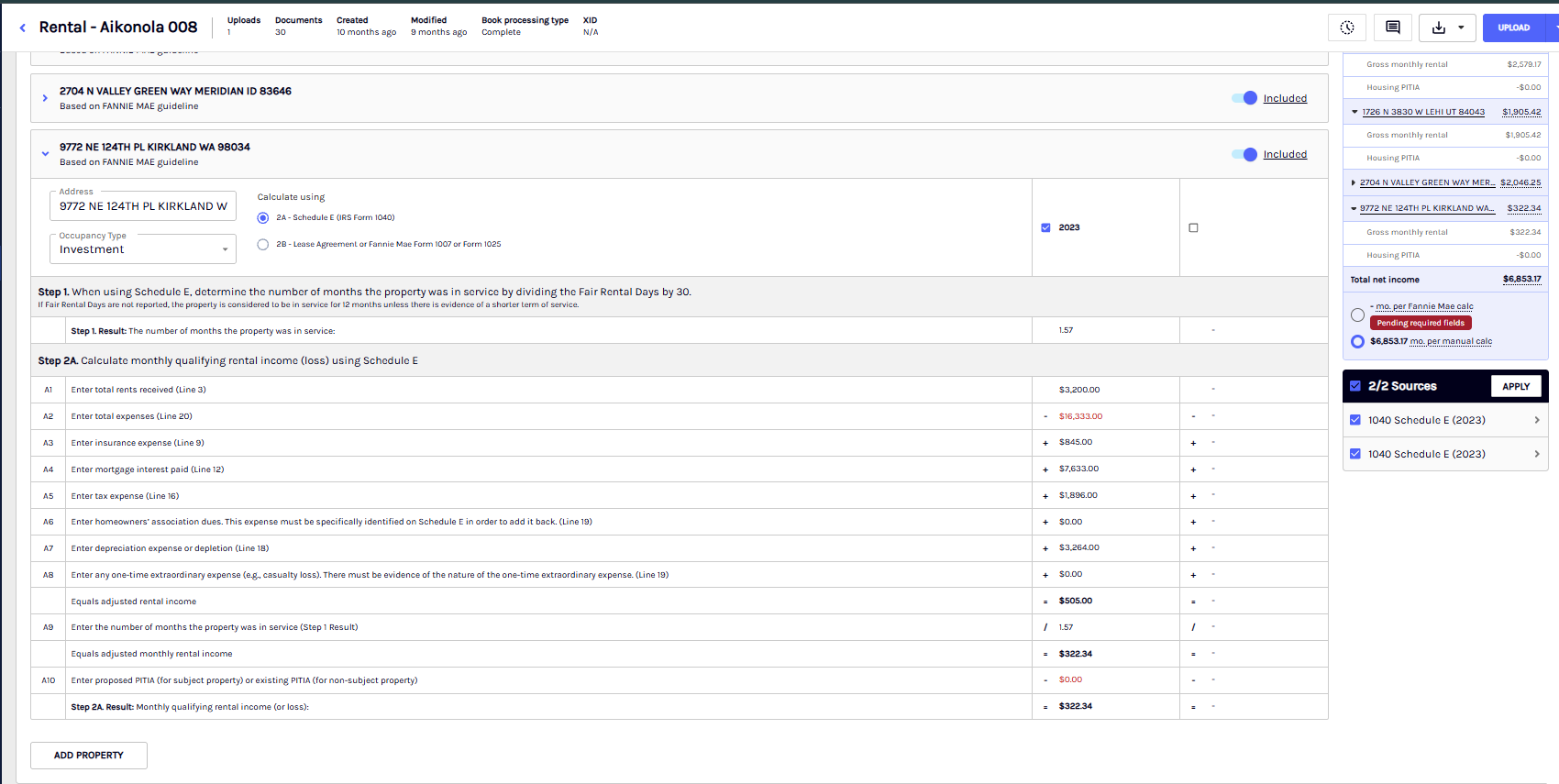Viewport: 1559px width, 784px height.
Task: Check the empty second year checkbox
Action: (1193, 227)
